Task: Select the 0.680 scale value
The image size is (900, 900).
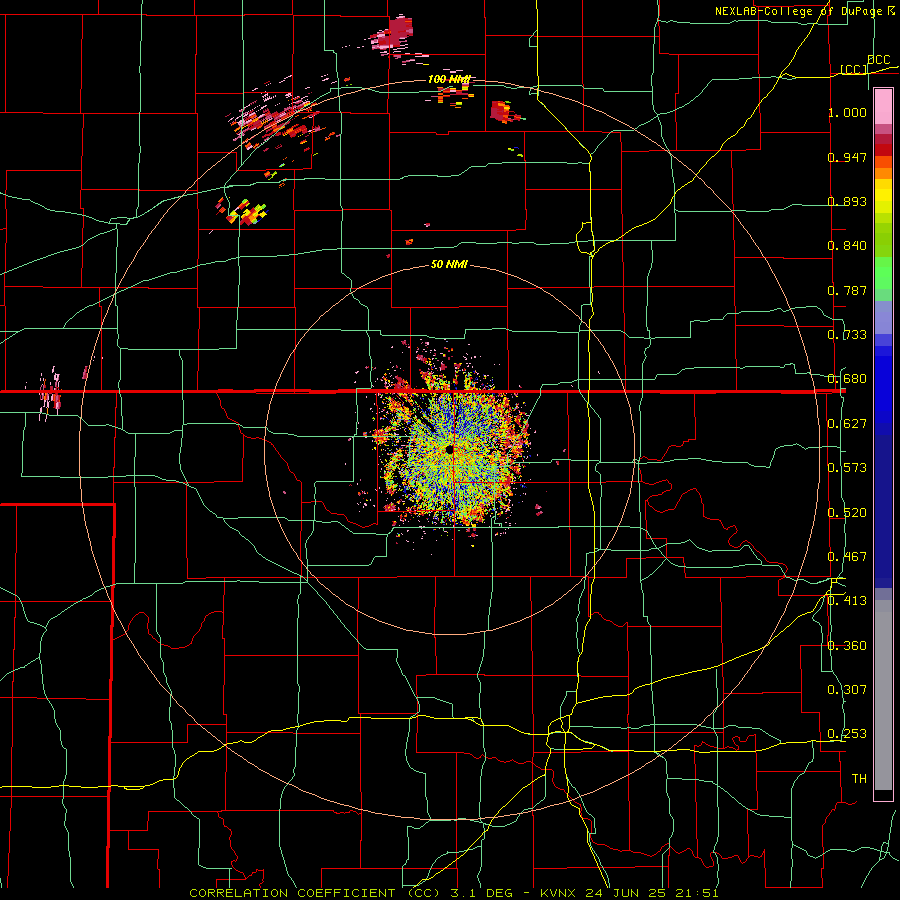Action: pyautogui.click(x=847, y=379)
